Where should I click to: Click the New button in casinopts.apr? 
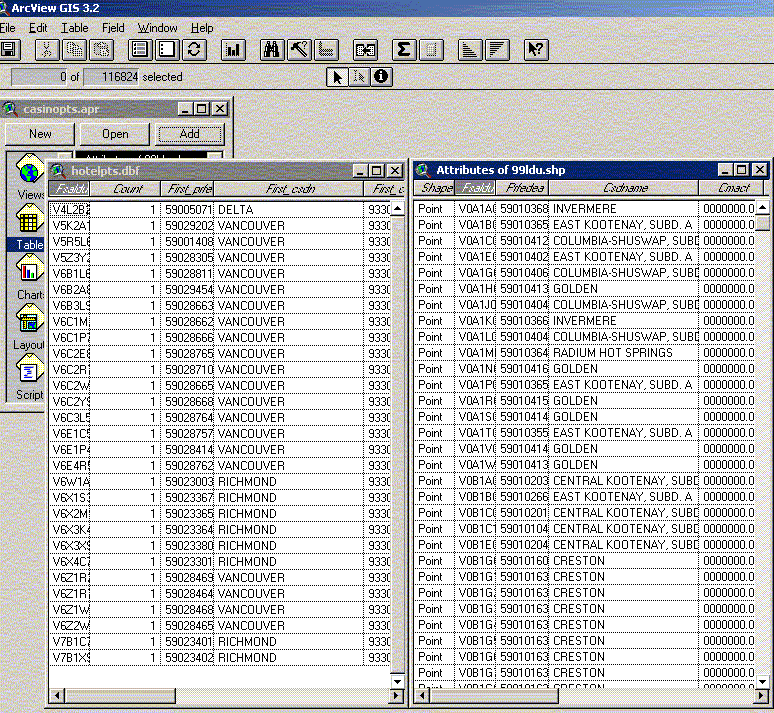[x=40, y=134]
